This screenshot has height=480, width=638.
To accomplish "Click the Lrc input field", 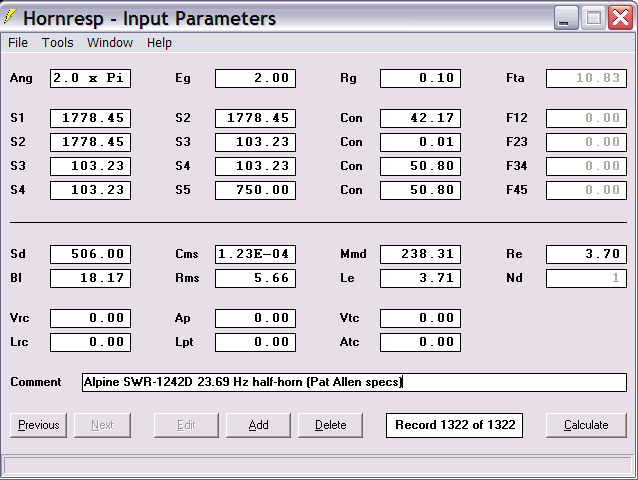I will click(x=90, y=342).
